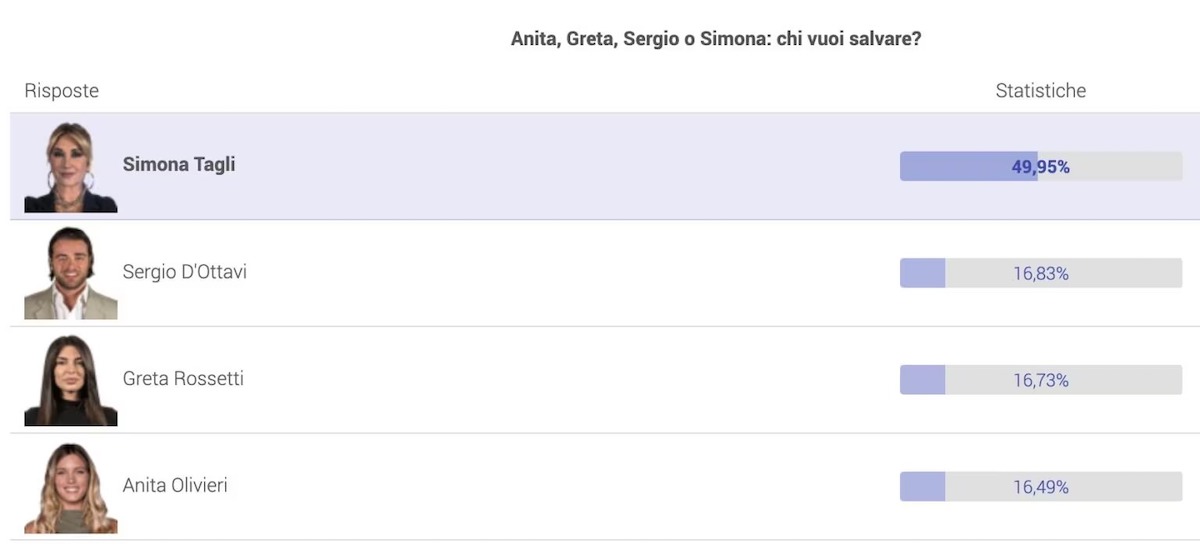The height and width of the screenshot is (550, 1200).
Task: Click Greta Rossetti's profile photo
Action: pos(71,380)
